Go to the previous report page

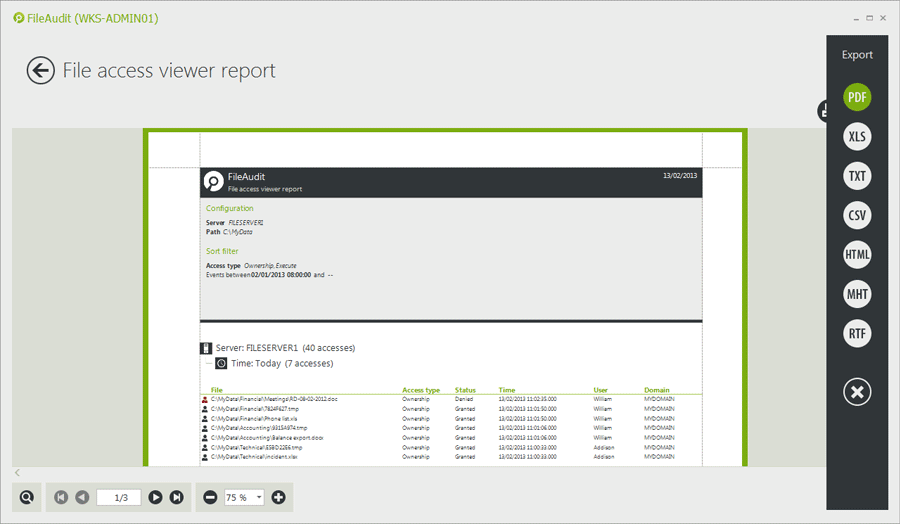pos(82,497)
